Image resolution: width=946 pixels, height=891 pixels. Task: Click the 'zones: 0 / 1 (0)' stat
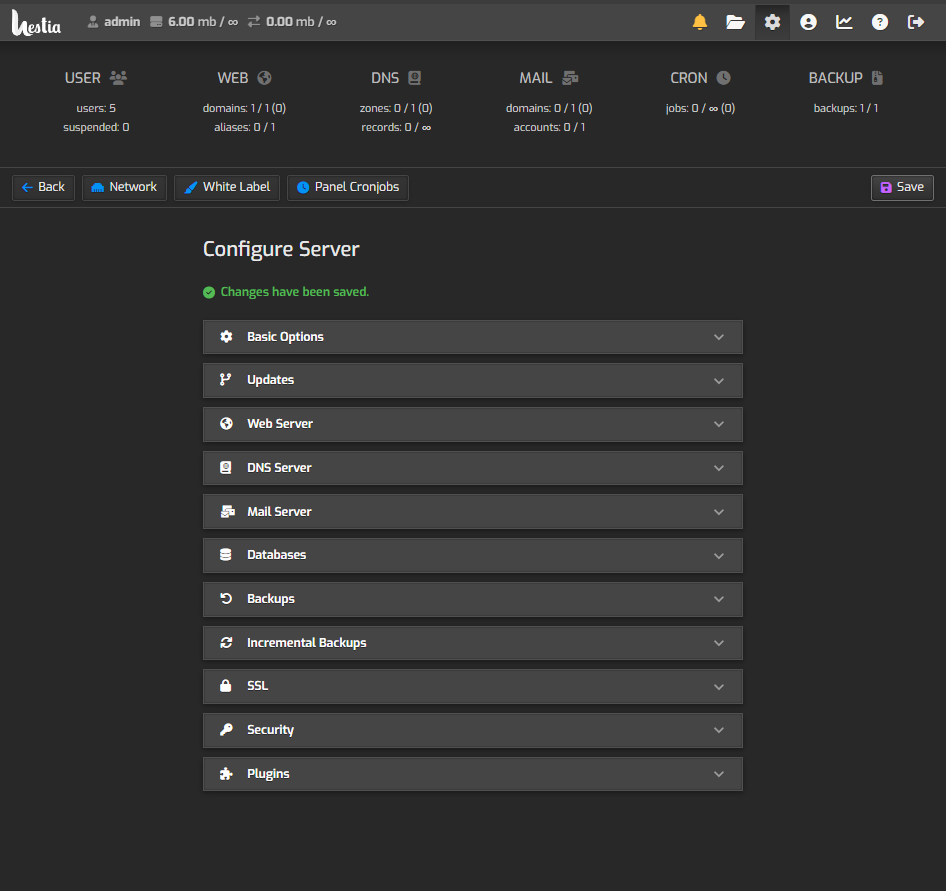(396, 109)
